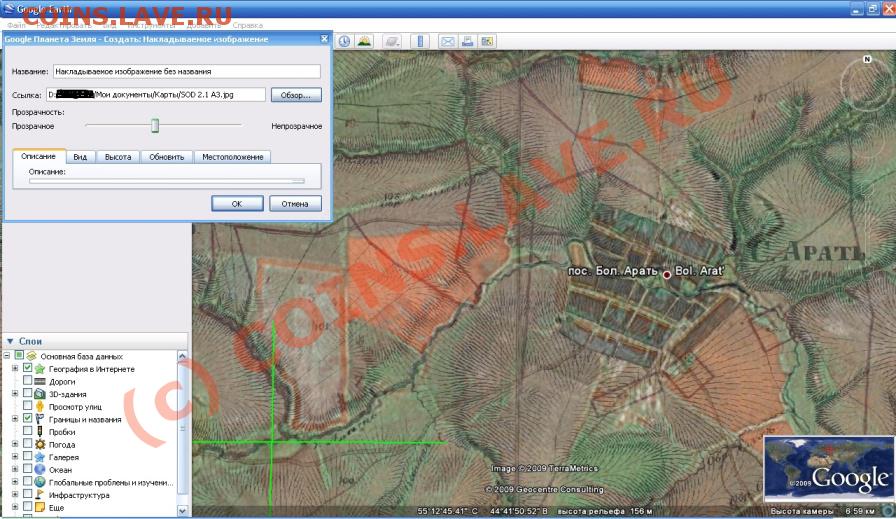This screenshot has width=896, height=519.
Task: Open the Местоположение tab
Action: [233, 157]
